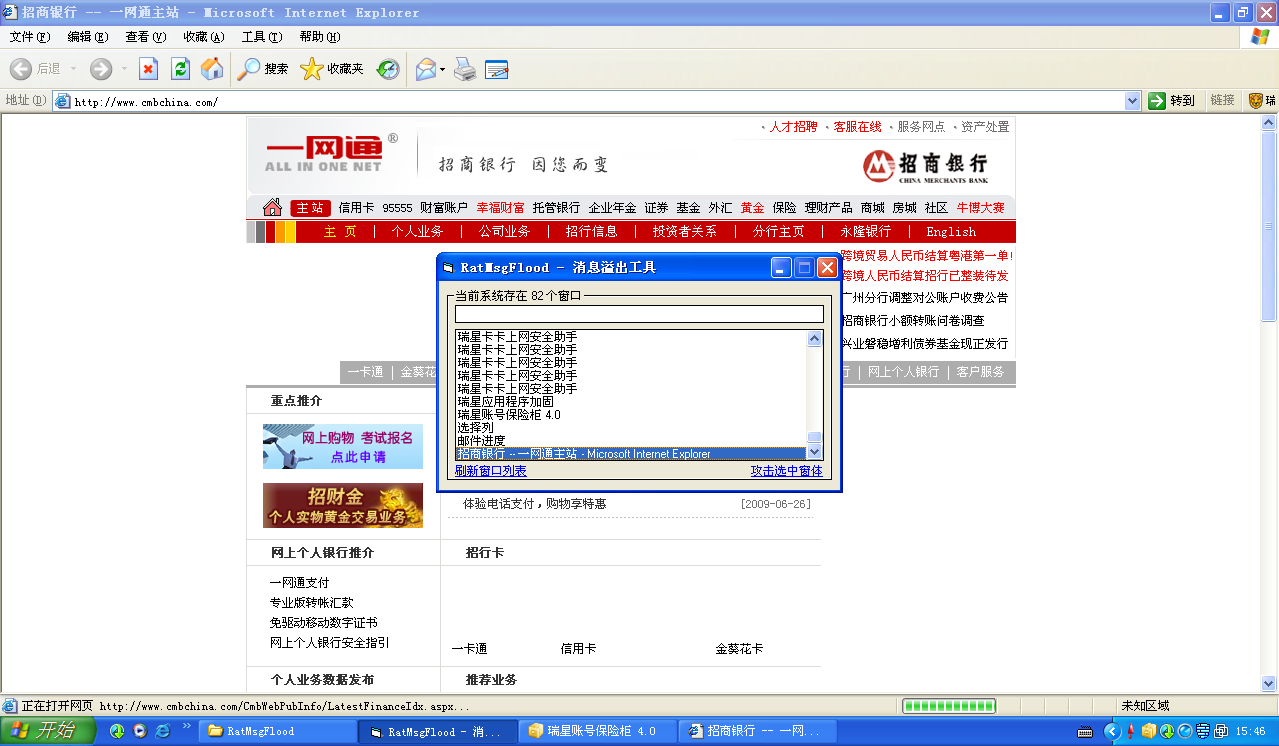Viewport: 1279px width, 746px height.
Task: Click the 信用卡 link in the top nav
Action: tap(356, 208)
